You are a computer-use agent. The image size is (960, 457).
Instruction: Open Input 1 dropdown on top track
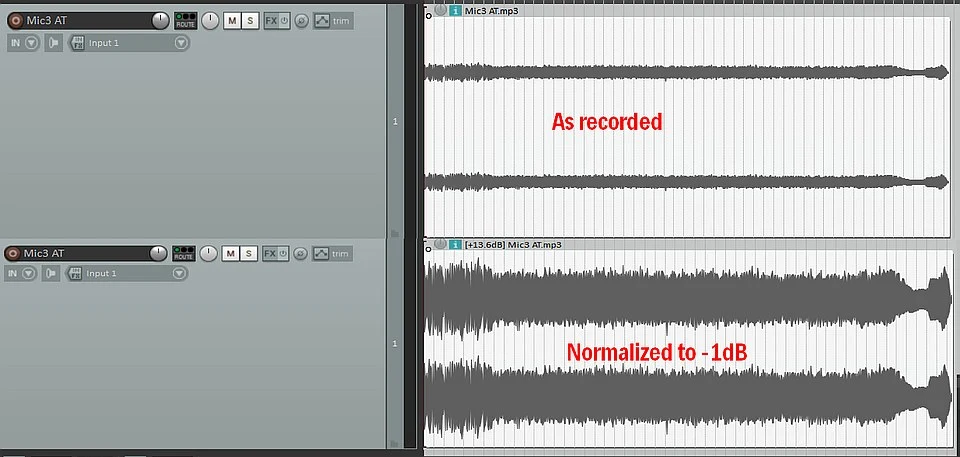181,43
